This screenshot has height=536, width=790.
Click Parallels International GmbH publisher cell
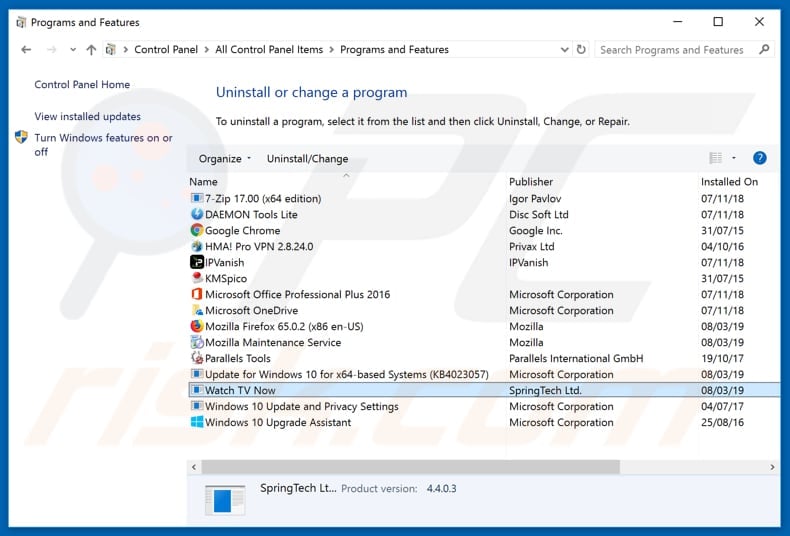576,358
